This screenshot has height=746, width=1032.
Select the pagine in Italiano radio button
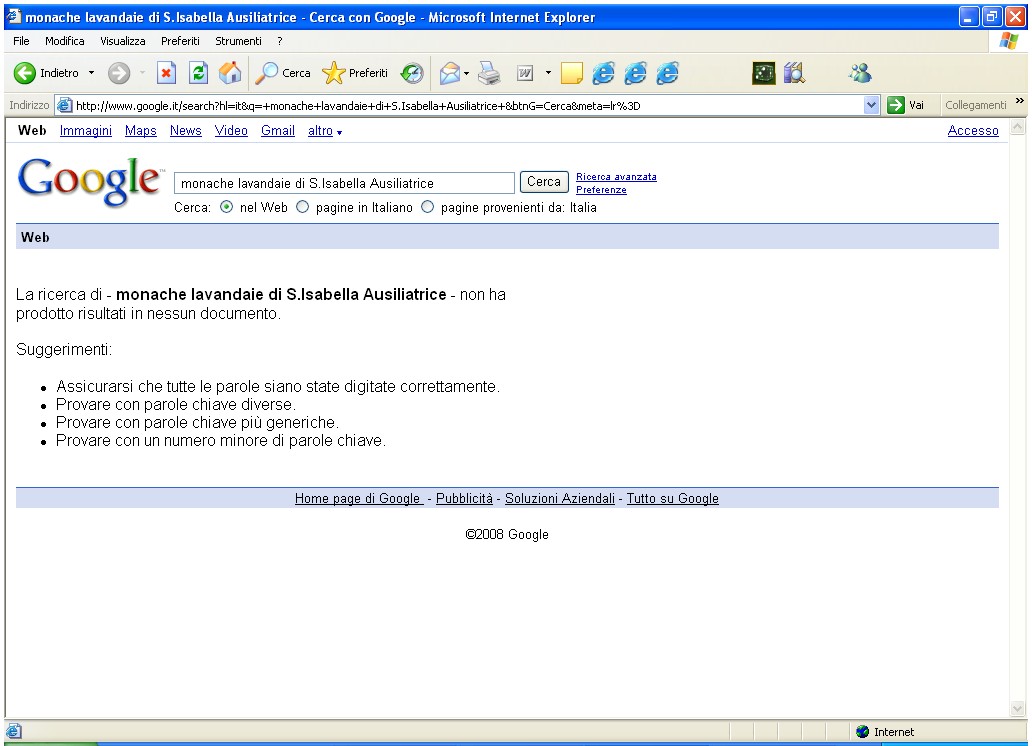coord(302,207)
